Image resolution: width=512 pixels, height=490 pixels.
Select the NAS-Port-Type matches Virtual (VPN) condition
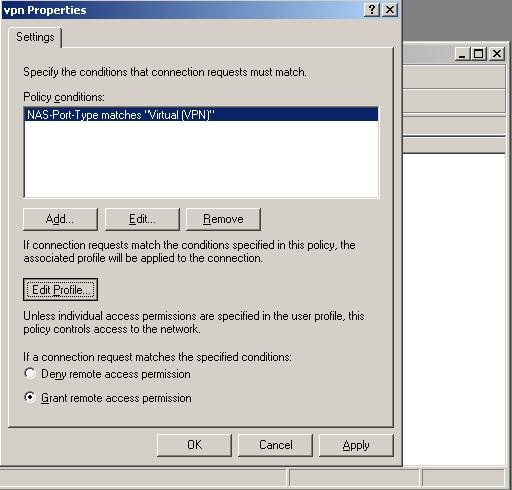tap(201, 115)
